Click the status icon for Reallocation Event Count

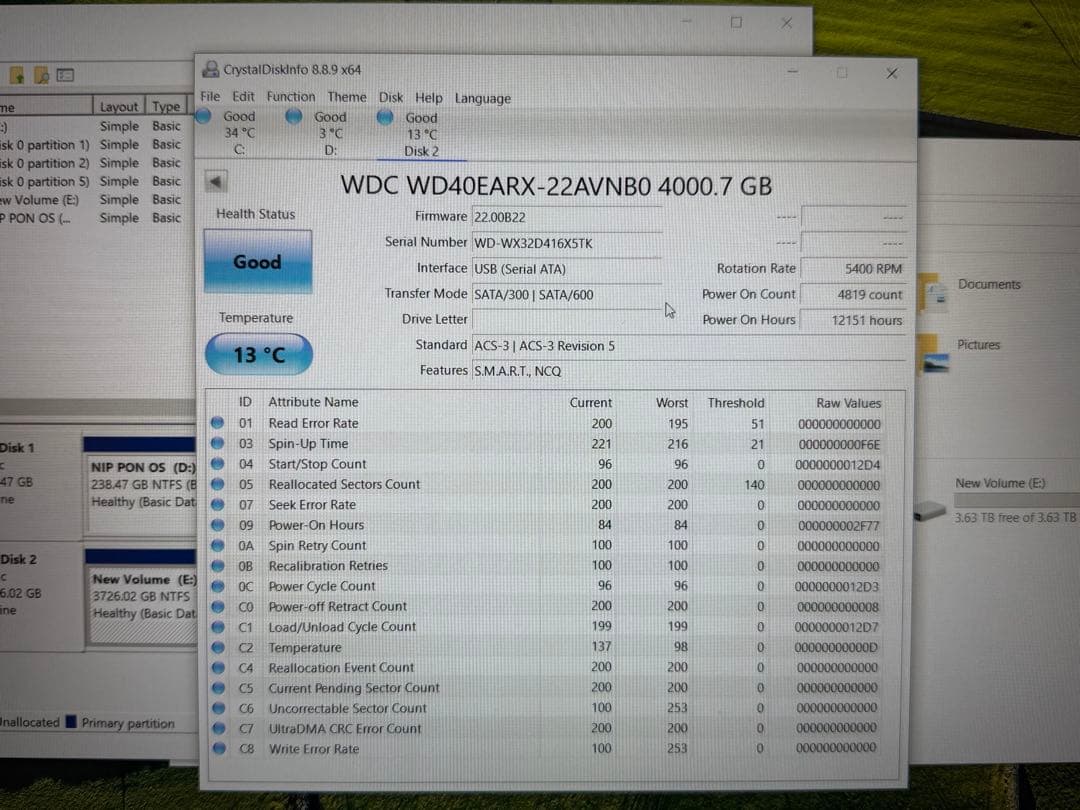click(x=218, y=667)
